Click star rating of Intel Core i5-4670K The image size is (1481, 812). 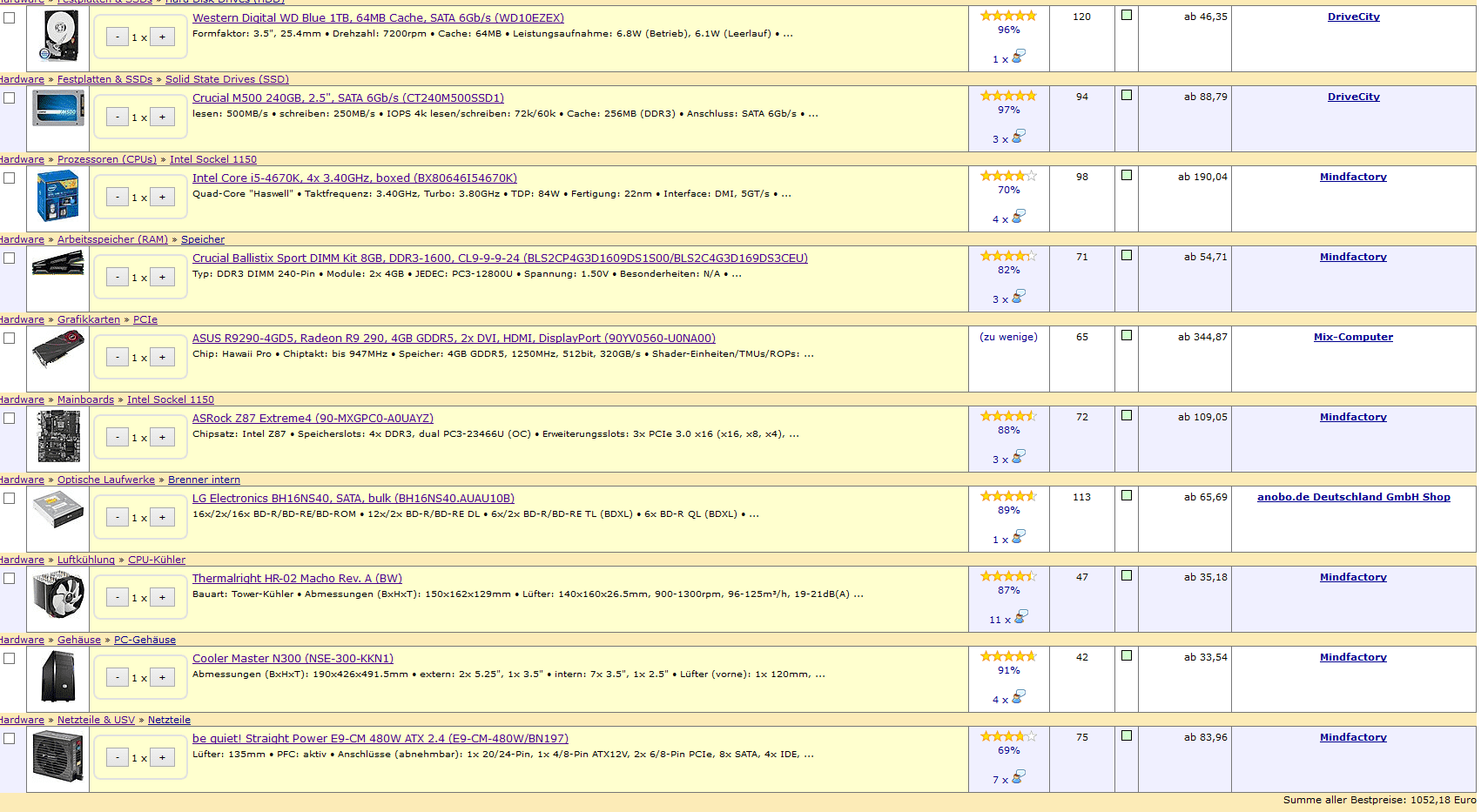tap(1008, 176)
